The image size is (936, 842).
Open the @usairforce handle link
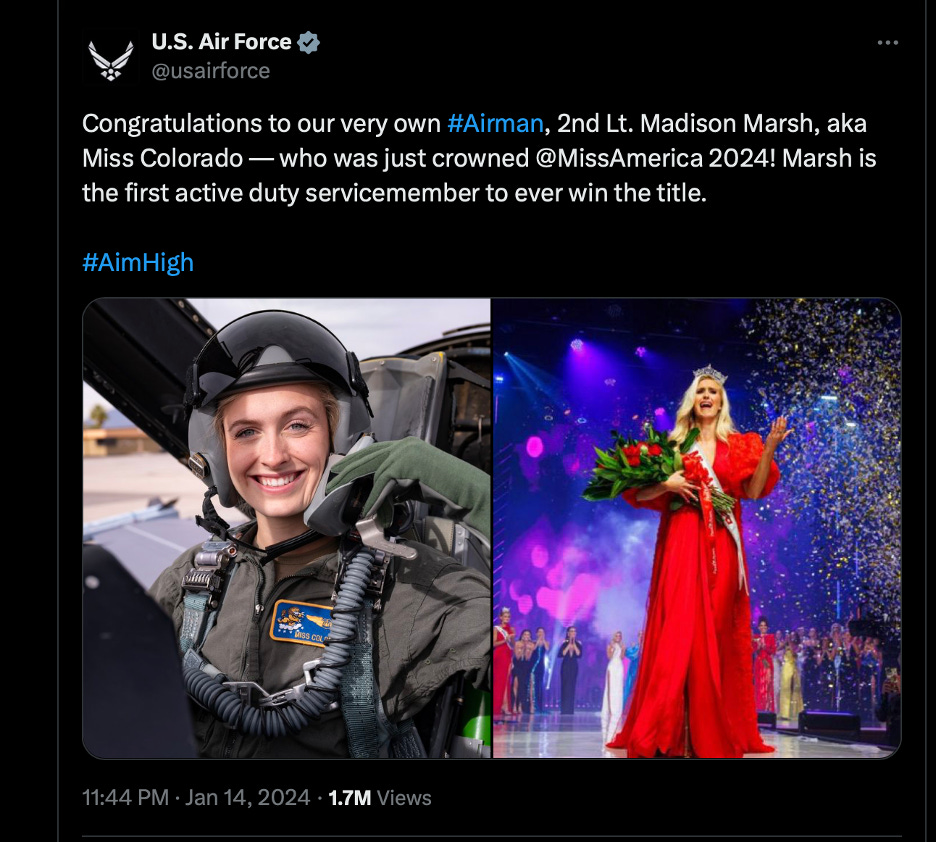pos(211,71)
